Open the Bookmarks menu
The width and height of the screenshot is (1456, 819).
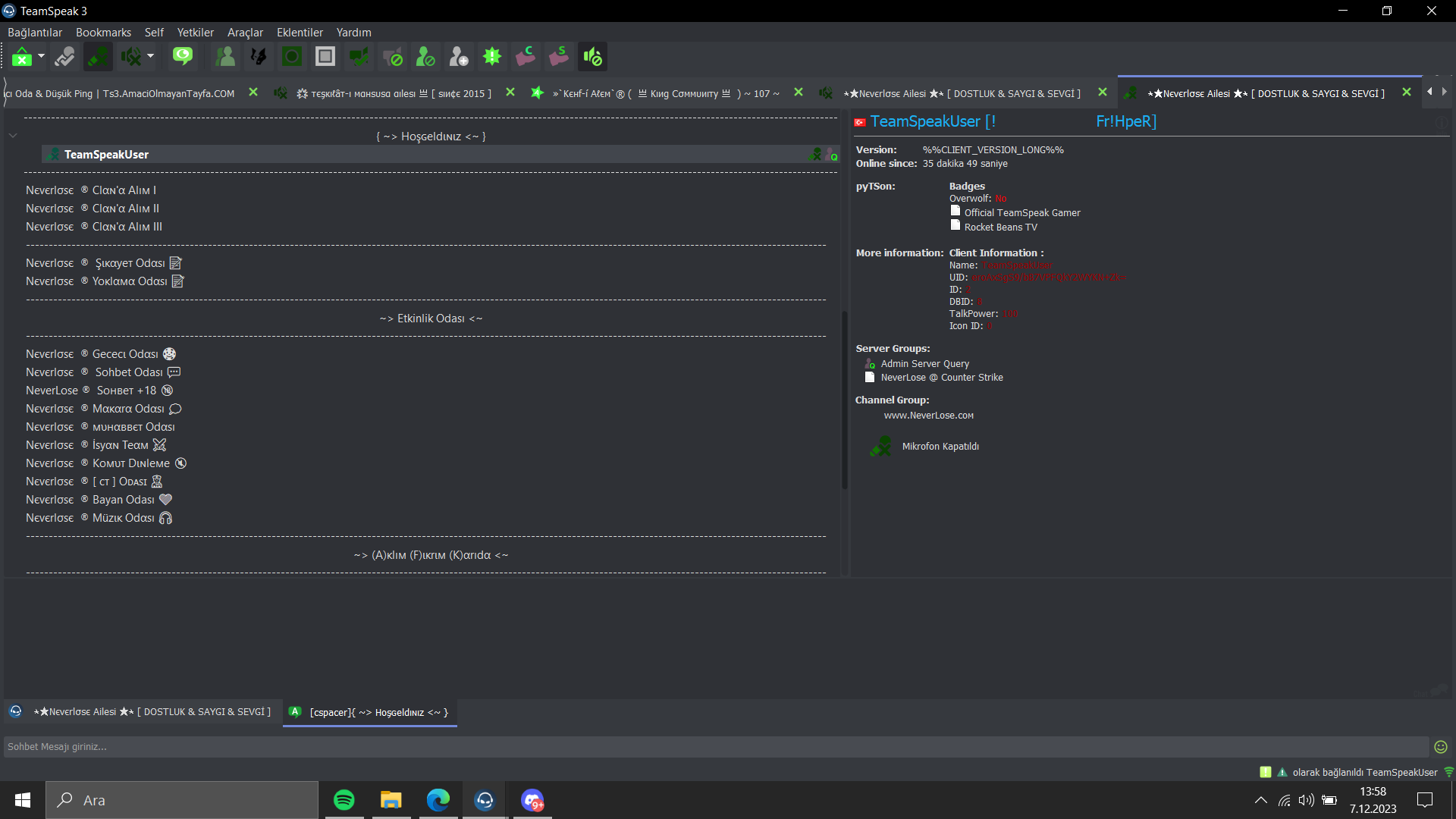click(x=103, y=33)
